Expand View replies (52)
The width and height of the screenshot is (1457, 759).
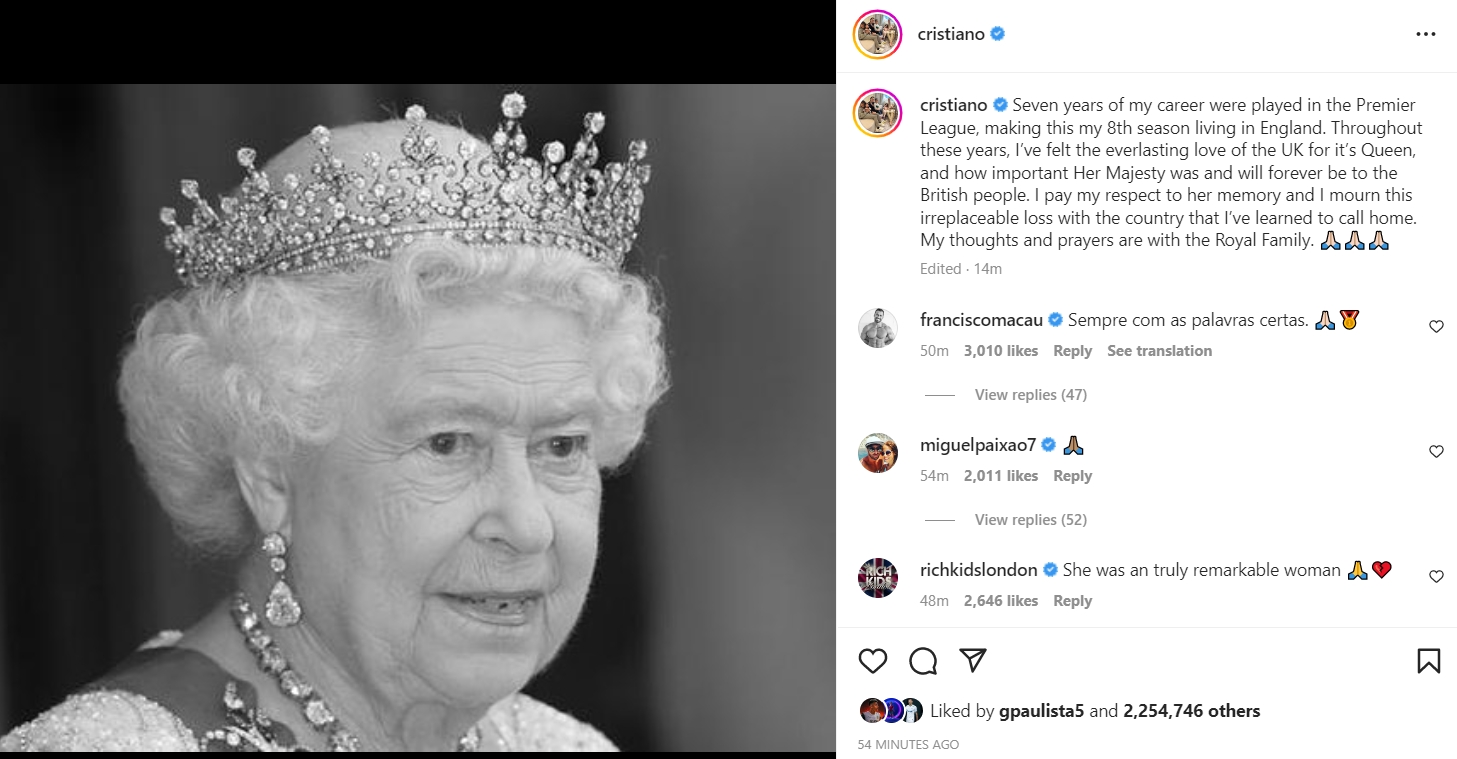1030,520
